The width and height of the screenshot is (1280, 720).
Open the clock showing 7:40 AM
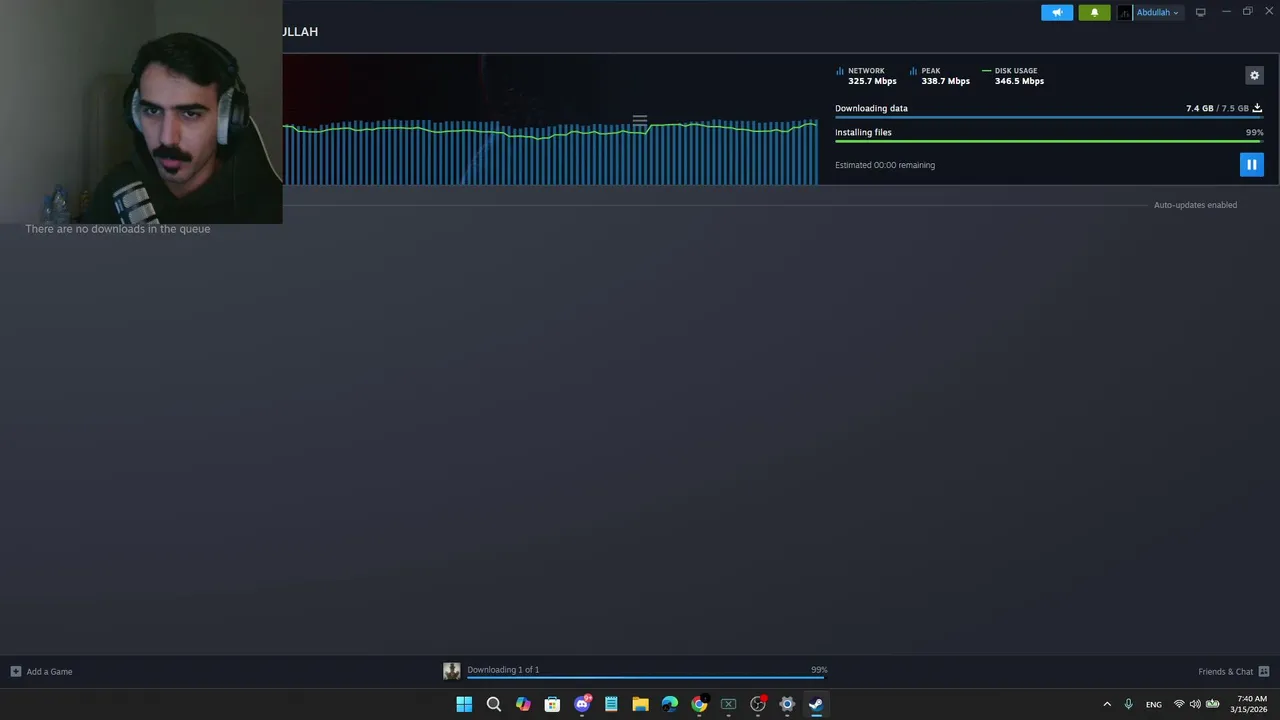[1251, 704]
